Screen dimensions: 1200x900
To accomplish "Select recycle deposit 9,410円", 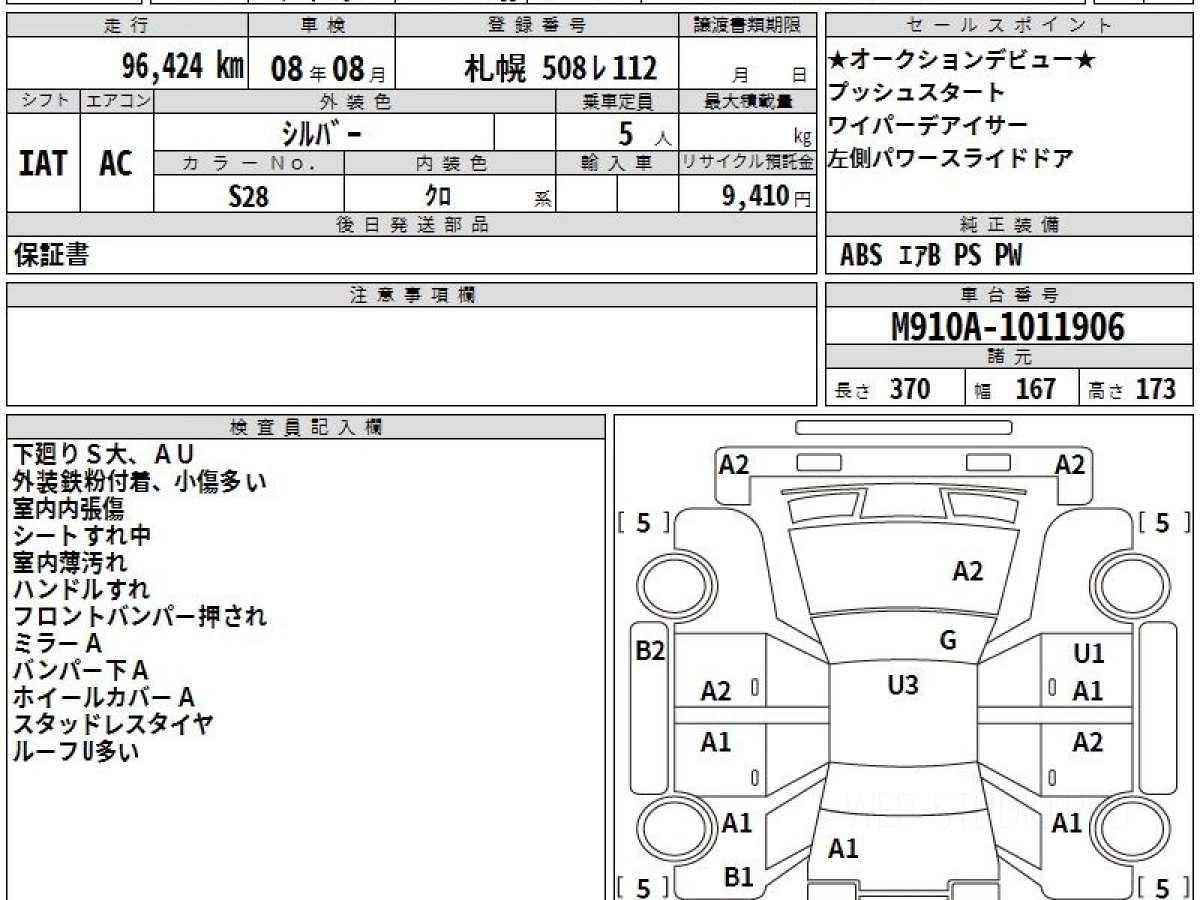I will (767, 196).
